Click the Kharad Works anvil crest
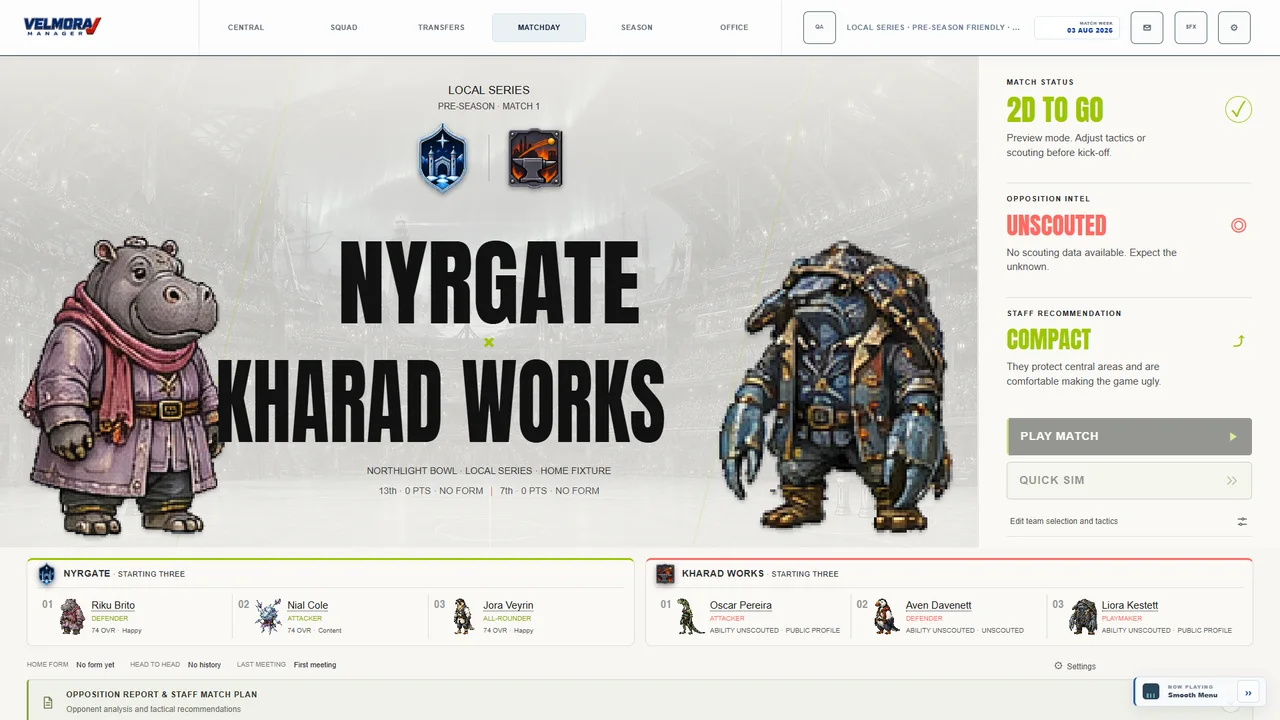 tap(535, 158)
